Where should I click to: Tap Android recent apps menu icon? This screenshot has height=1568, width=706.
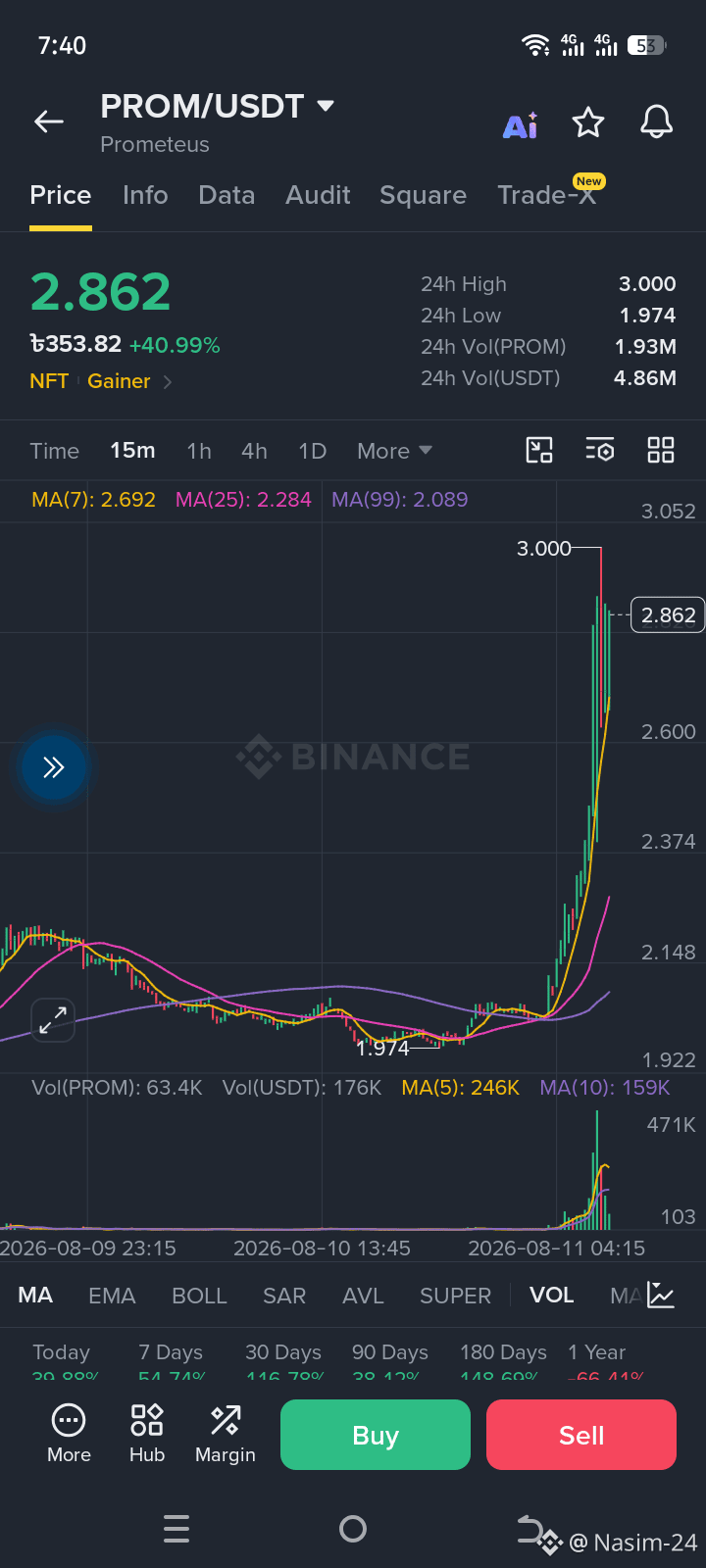coord(176,1529)
